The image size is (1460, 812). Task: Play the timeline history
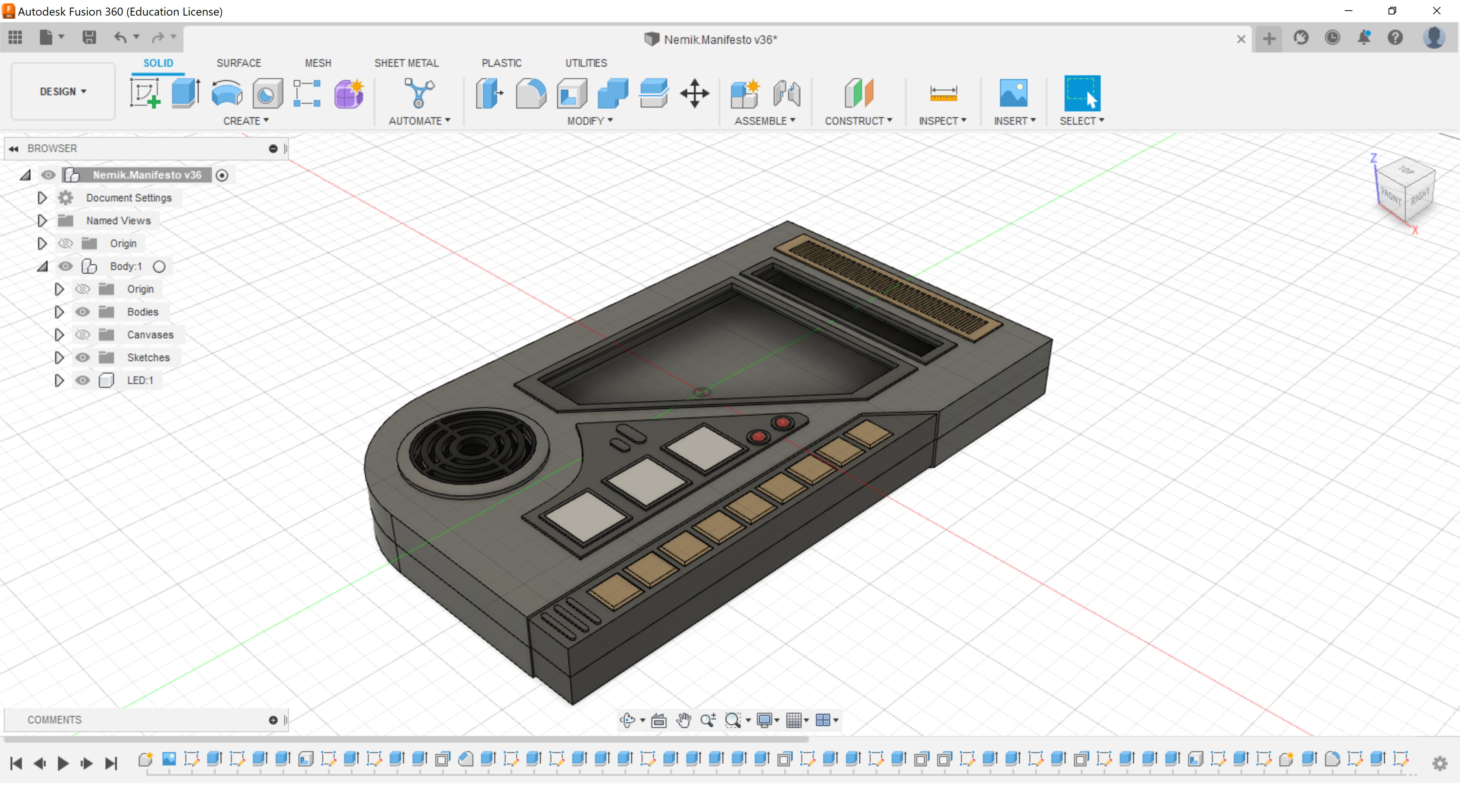coord(63,763)
